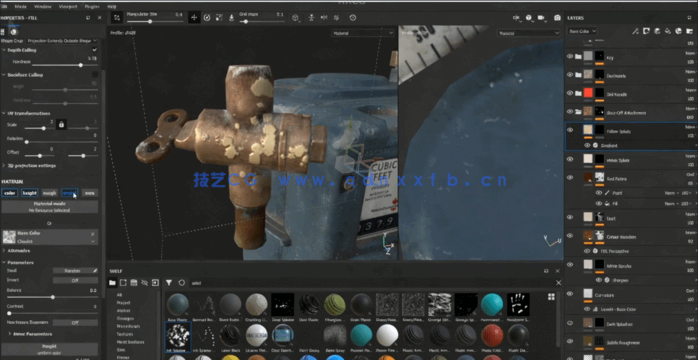698x360 pixels.
Task: Click the Seed Random button
Action: pos(75,270)
